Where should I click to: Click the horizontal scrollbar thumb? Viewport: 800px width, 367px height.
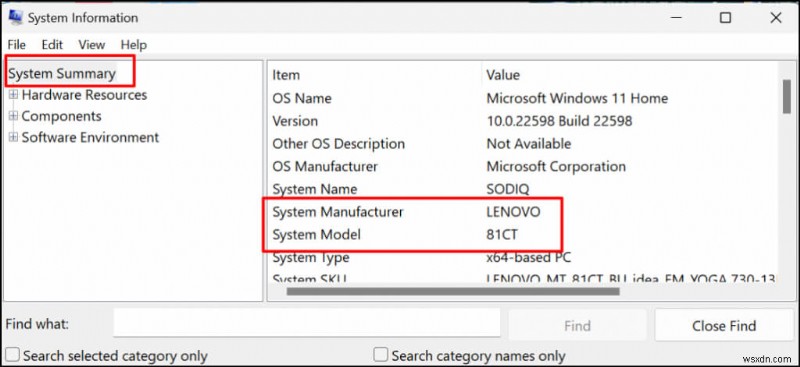[453, 292]
